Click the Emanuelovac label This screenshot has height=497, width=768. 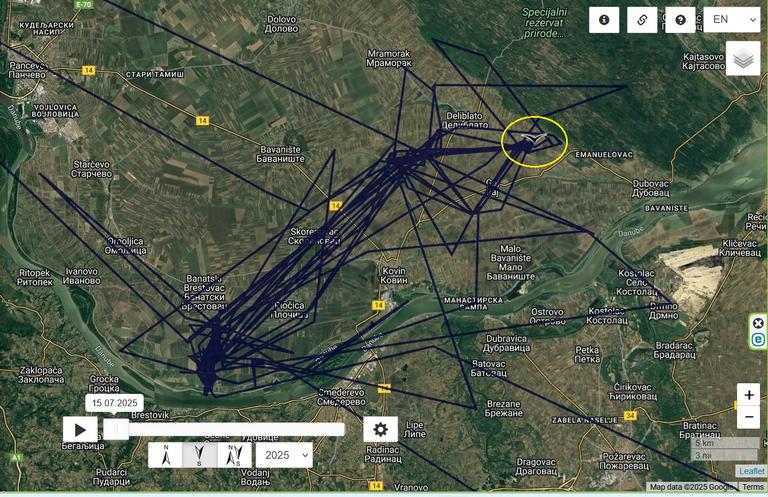pyautogui.click(x=604, y=155)
